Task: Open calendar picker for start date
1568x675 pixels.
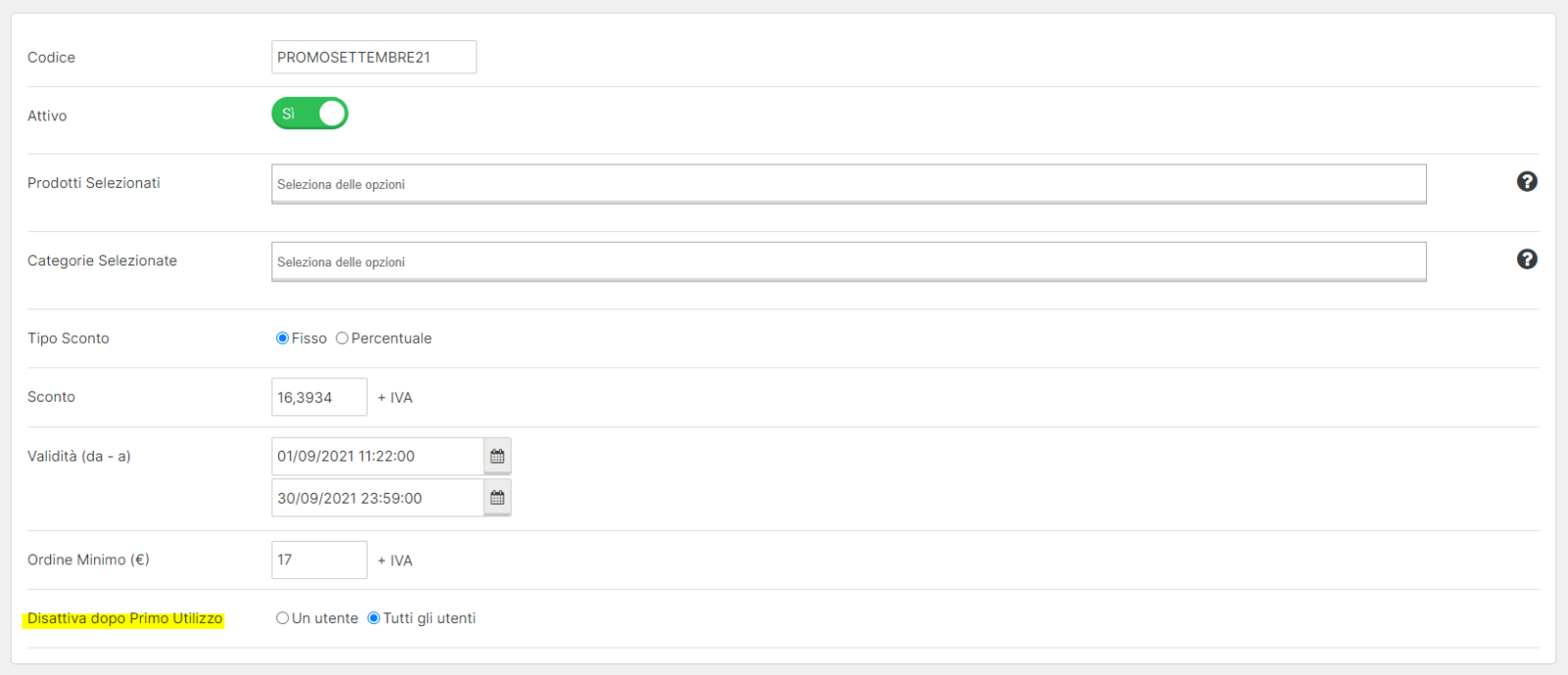Action: pyautogui.click(x=497, y=457)
